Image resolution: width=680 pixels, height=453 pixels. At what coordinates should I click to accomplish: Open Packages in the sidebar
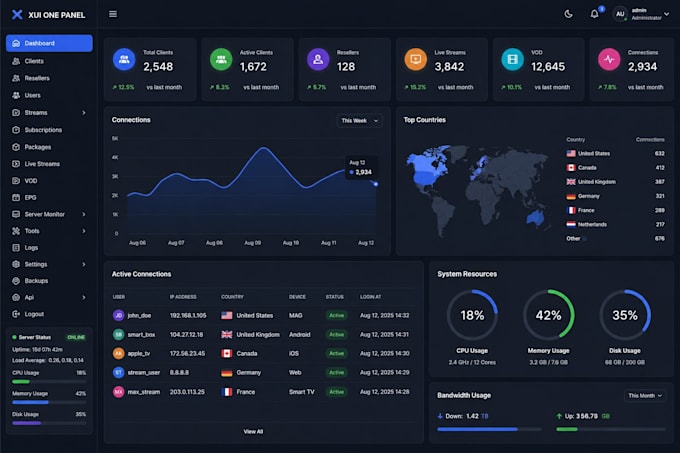coord(49,147)
